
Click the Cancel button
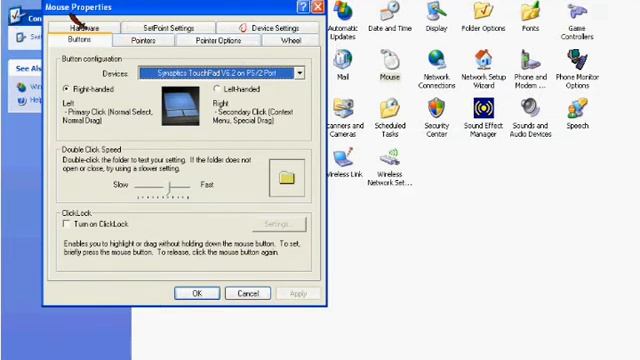248,293
